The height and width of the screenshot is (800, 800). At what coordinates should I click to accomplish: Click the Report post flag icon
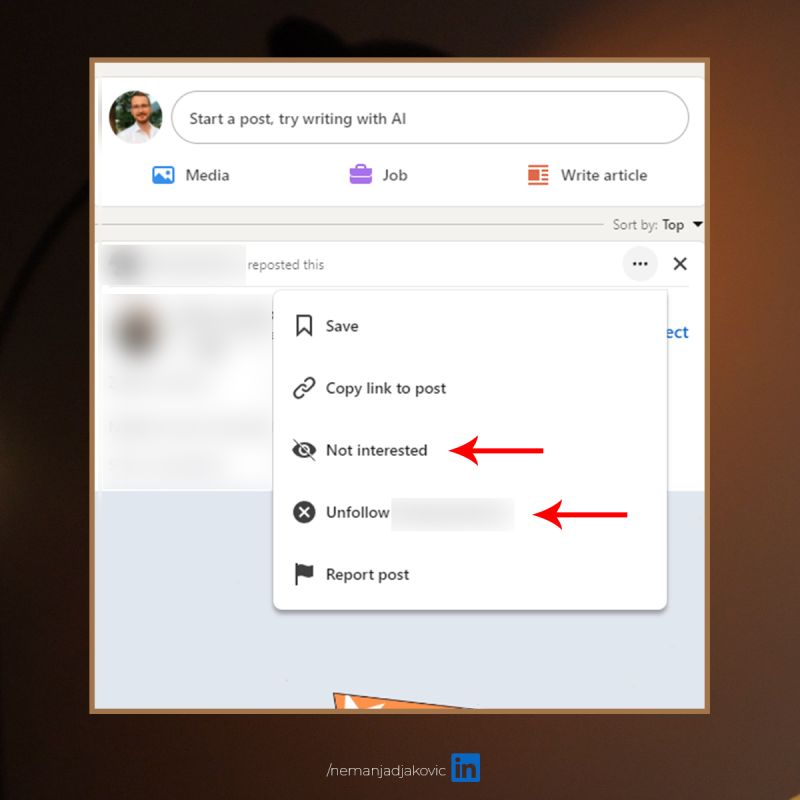coord(304,574)
